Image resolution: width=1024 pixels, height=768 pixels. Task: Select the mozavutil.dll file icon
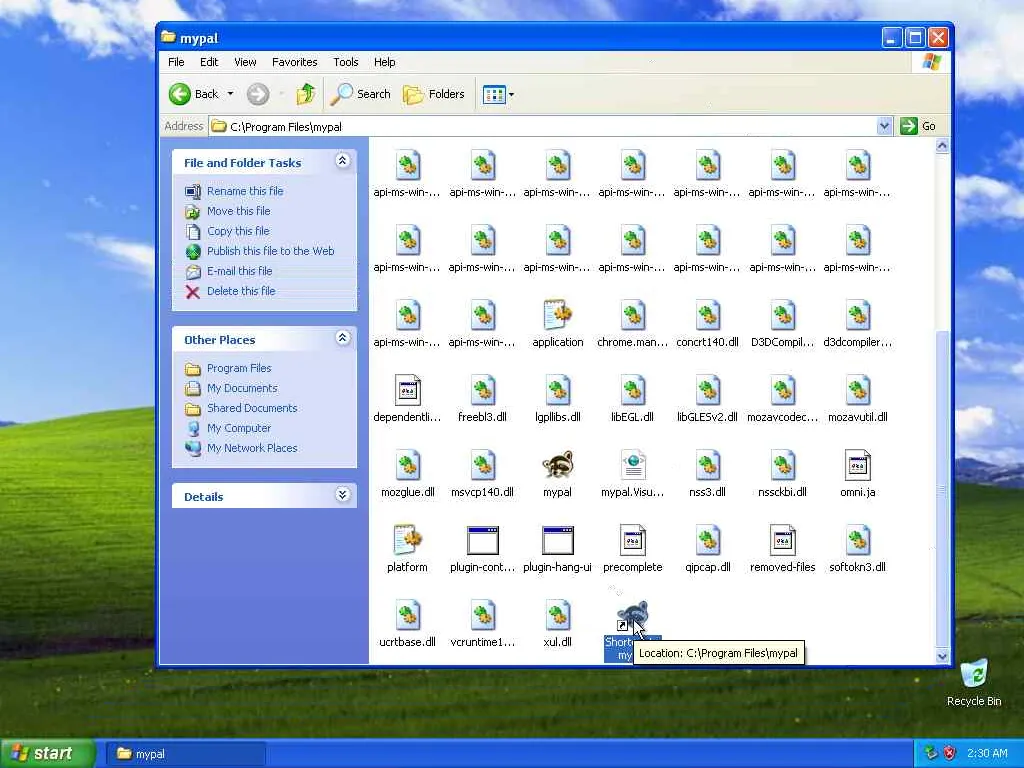tap(857, 390)
